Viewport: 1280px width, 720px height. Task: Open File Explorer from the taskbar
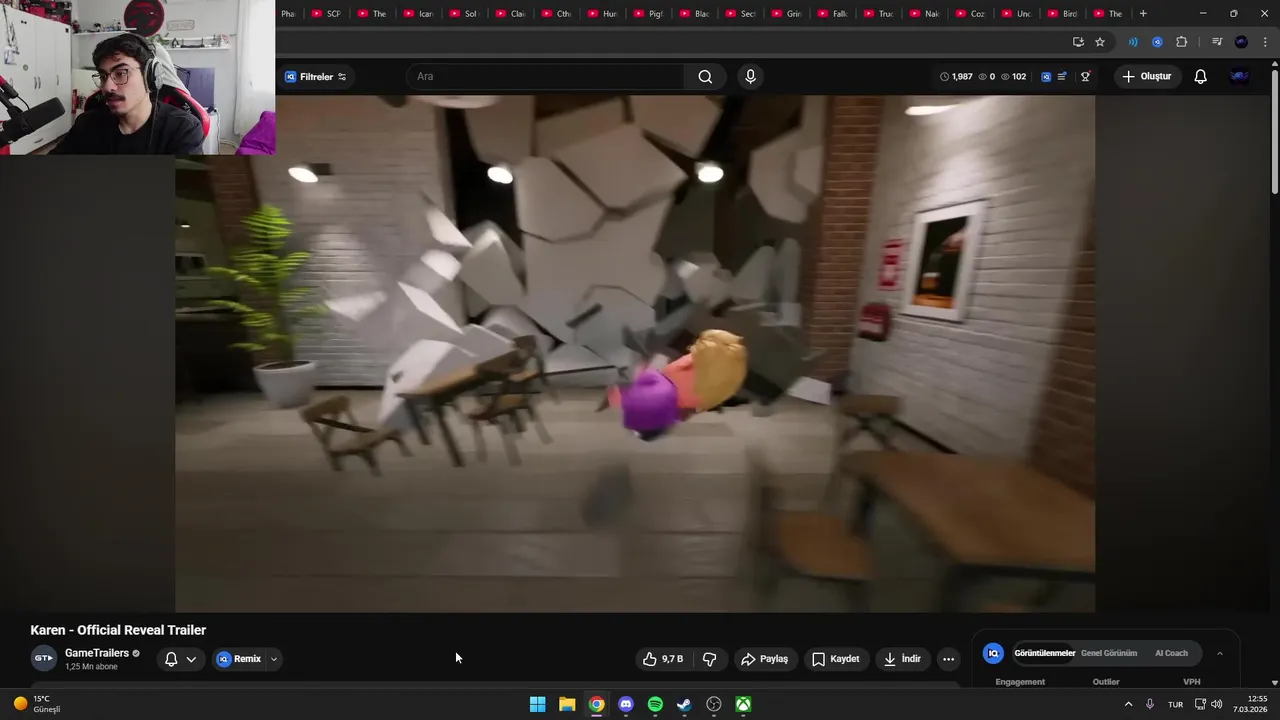click(x=567, y=704)
